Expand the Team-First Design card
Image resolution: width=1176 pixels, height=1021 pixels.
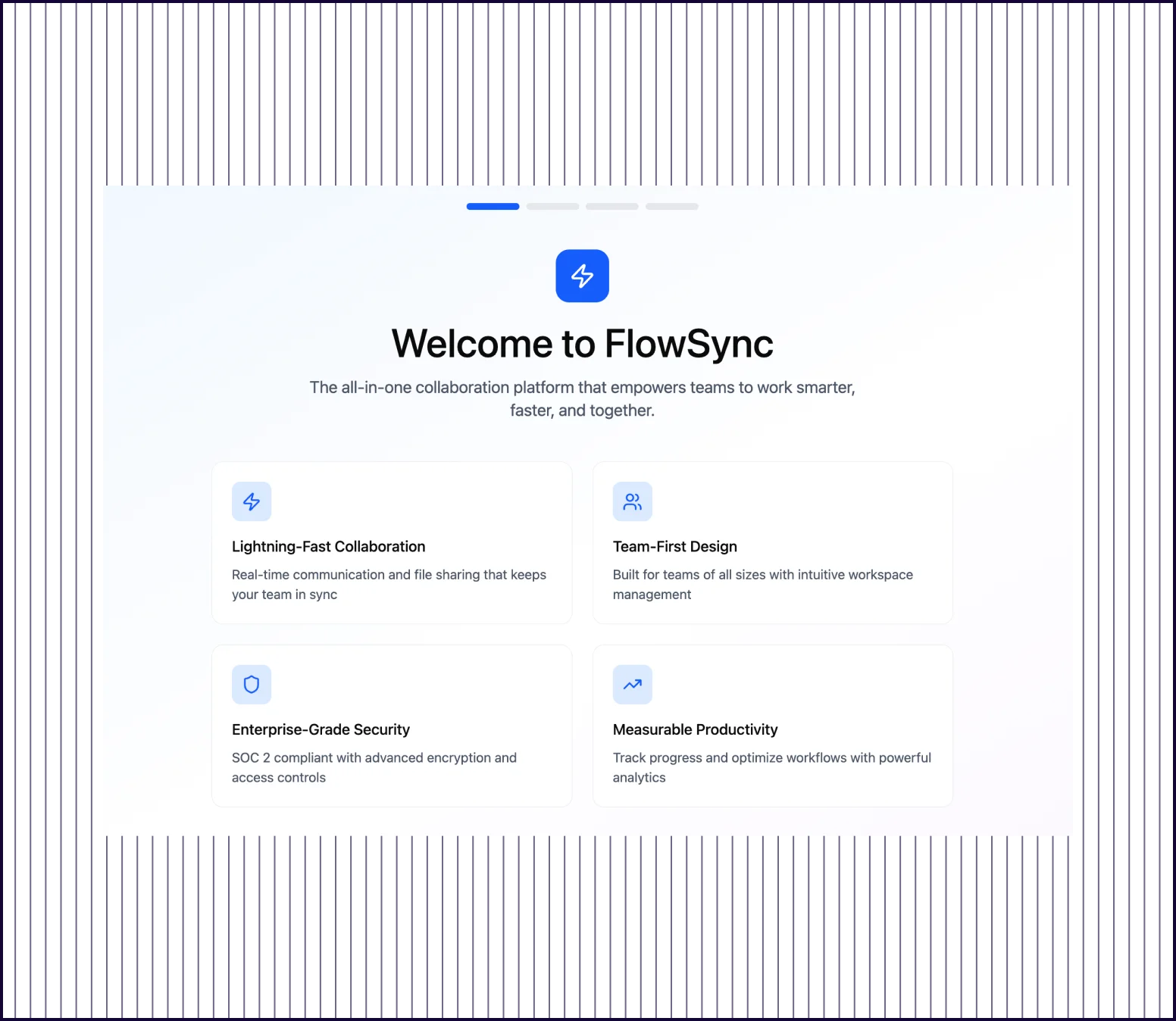(772, 543)
